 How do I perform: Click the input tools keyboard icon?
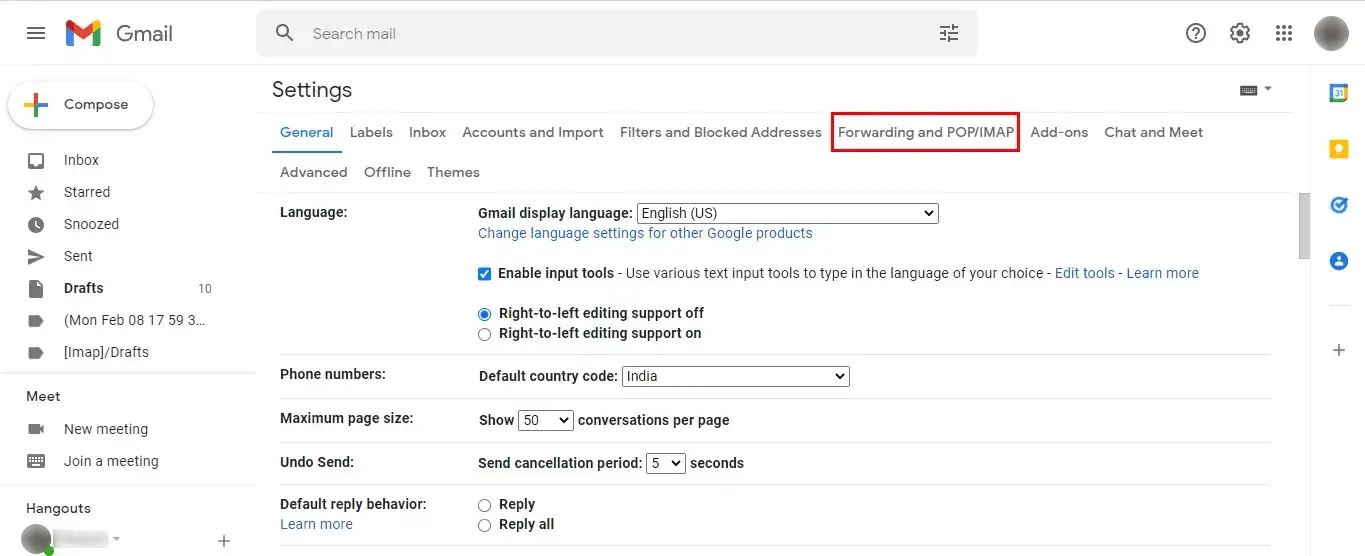(1249, 90)
